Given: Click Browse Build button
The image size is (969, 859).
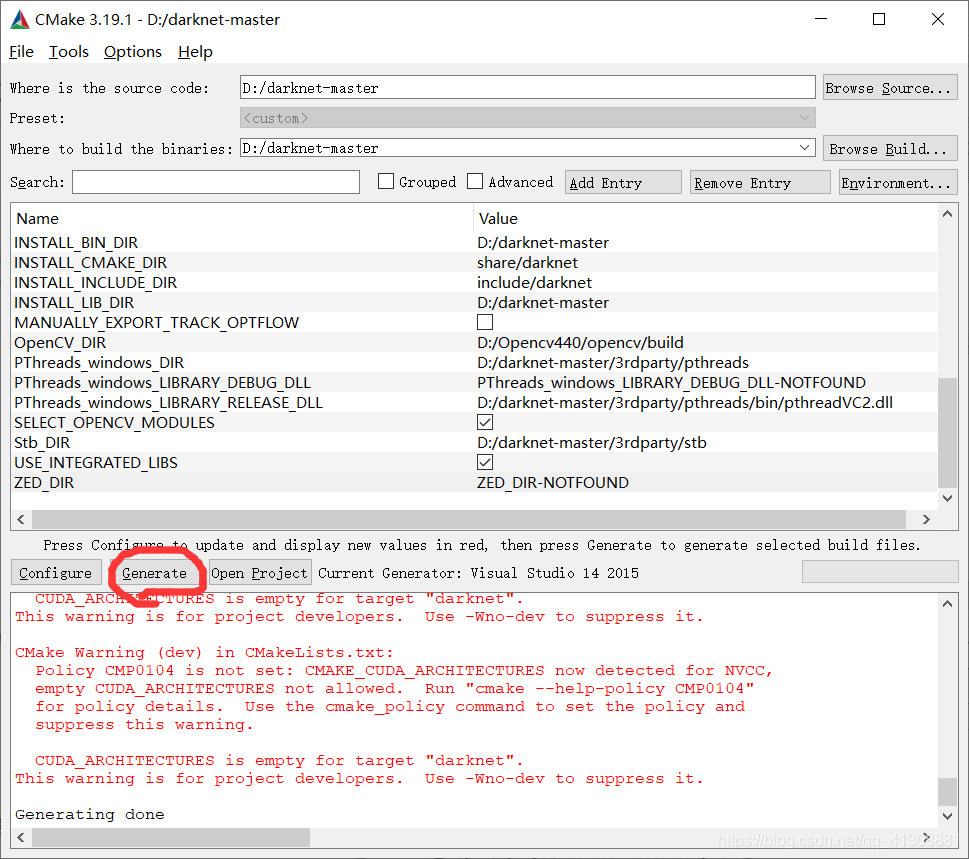Looking at the screenshot, I should coord(890,148).
